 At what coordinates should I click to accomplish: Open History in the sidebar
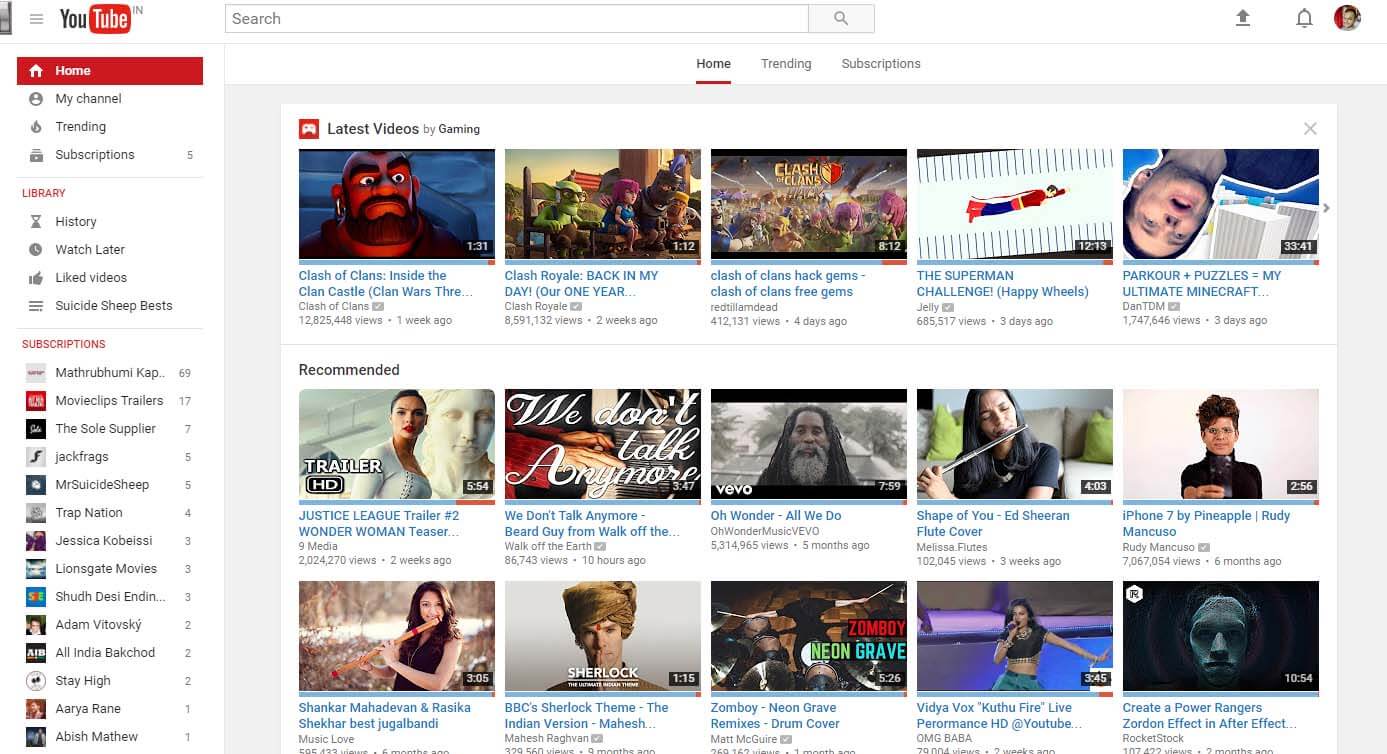76,222
